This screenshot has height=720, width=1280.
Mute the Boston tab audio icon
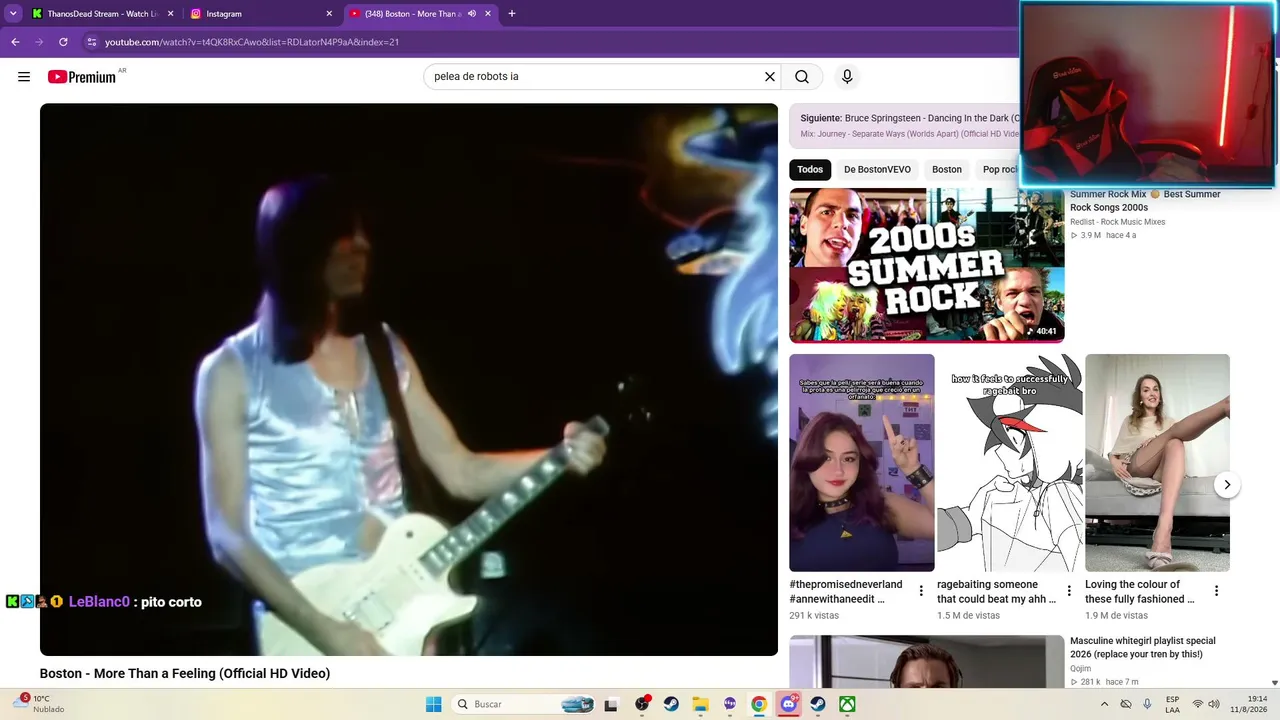click(x=471, y=14)
